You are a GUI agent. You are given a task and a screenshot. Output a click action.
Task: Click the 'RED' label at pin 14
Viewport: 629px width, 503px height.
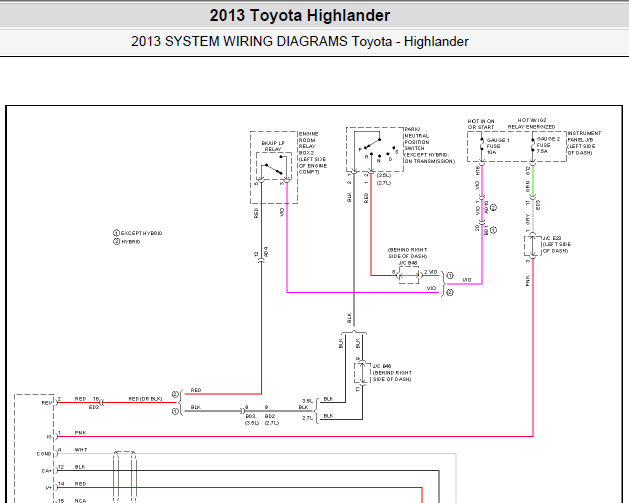click(x=80, y=484)
